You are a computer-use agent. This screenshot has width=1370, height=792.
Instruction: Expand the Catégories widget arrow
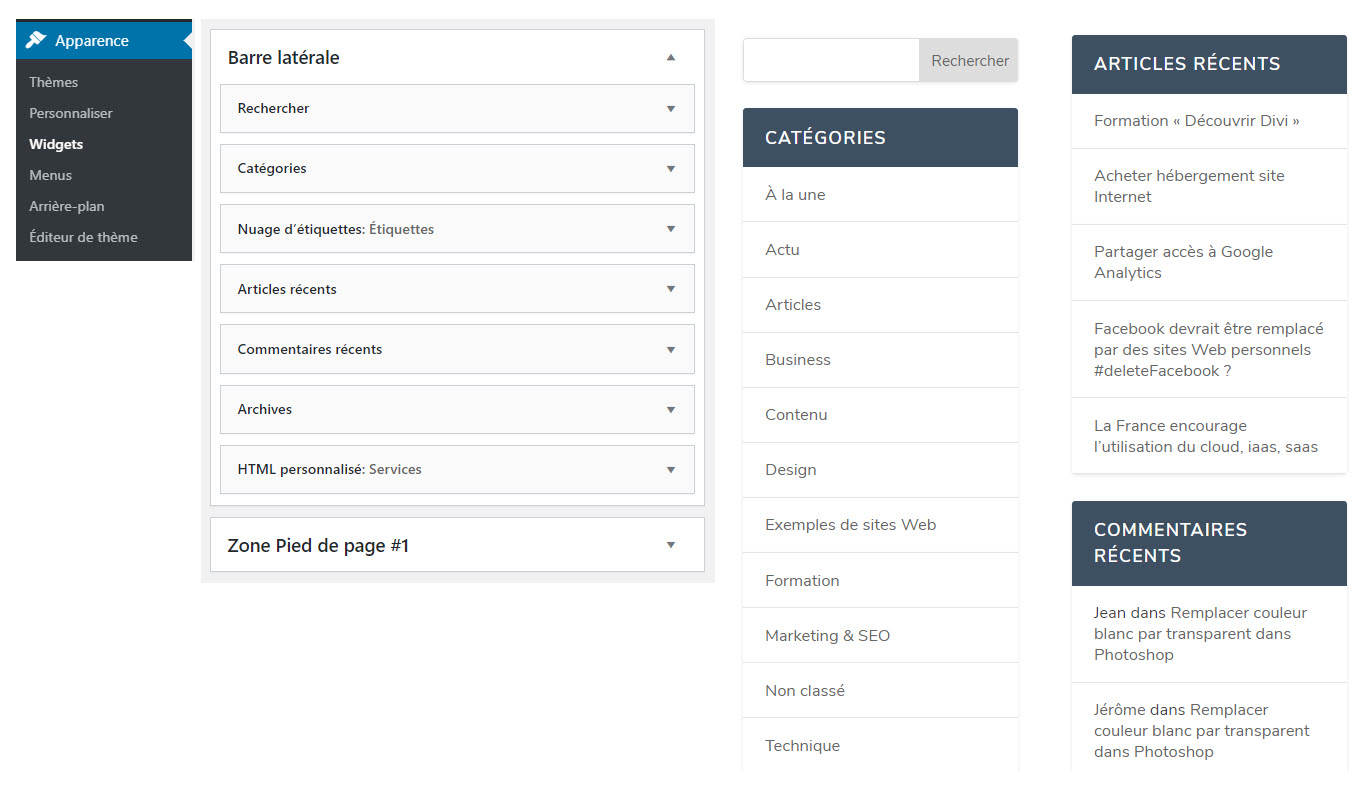671,169
